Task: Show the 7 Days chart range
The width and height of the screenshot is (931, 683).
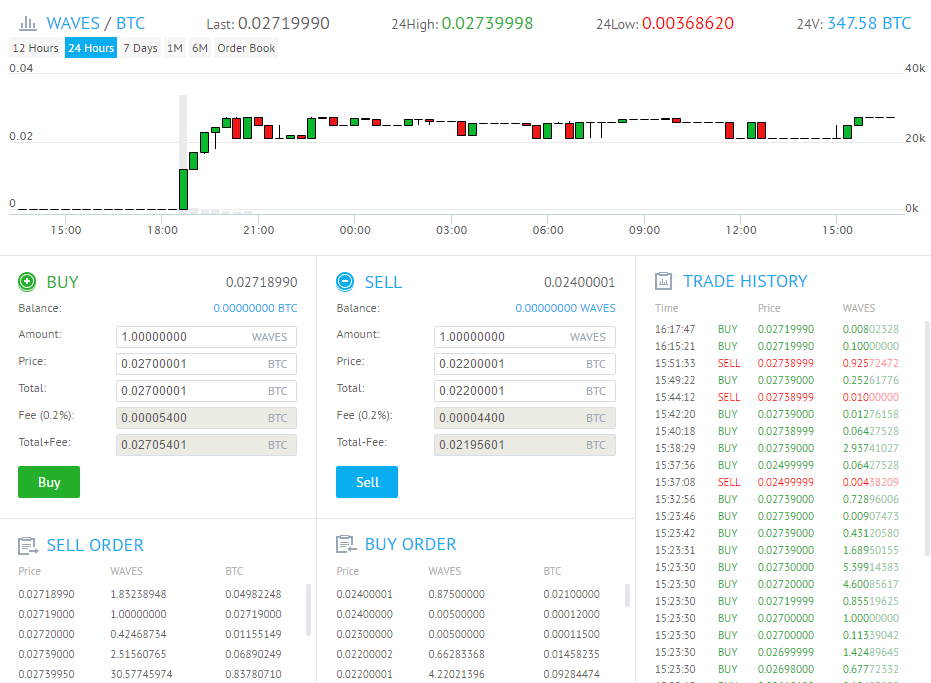Action: [140, 48]
